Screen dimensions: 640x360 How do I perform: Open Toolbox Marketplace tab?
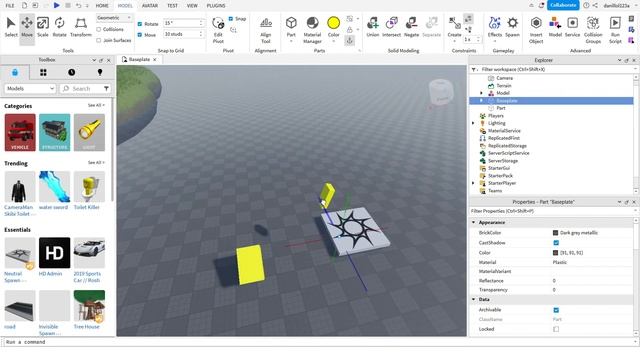pos(15,72)
